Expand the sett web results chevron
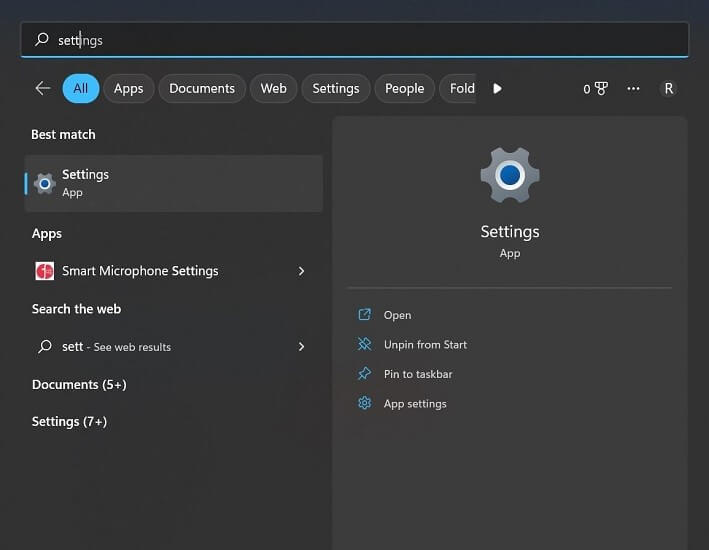 tap(301, 346)
